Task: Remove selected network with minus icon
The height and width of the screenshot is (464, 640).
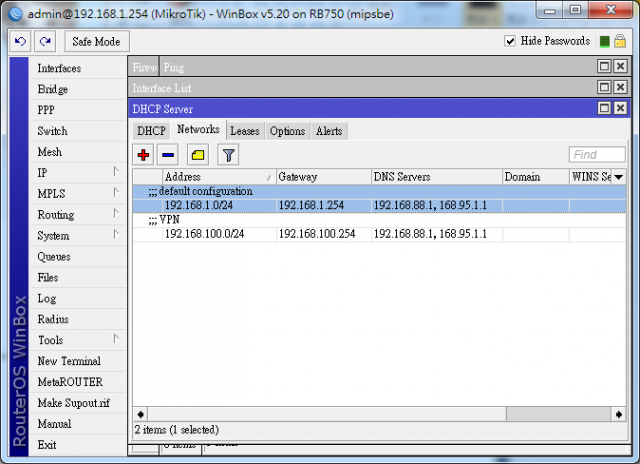Action: (x=168, y=155)
